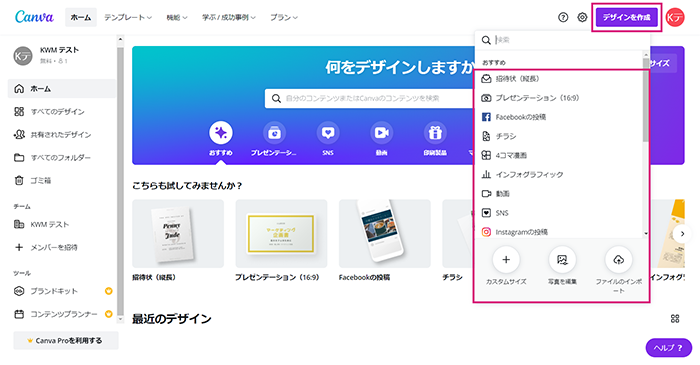Image resolution: width=700 pixels, height=365 pixels.
Task: Select the おすすめ category icon
Action: [221, 133]
